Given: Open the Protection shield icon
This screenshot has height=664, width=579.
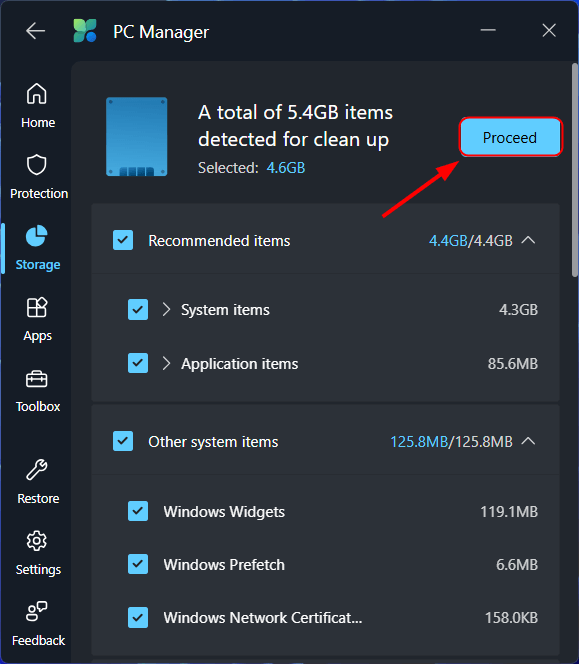Looking at the screenshot, I should [x=37, y=165].
